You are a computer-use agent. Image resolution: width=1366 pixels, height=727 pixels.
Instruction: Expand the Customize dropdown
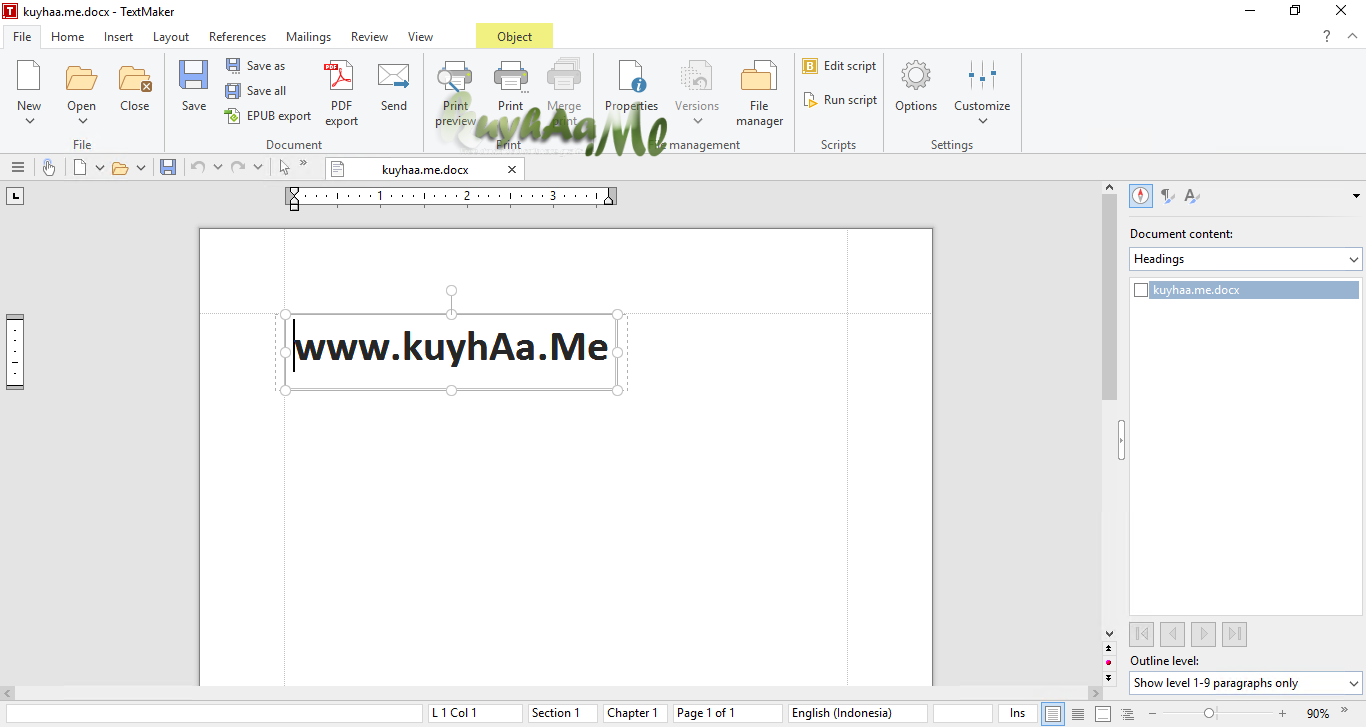(982, 121)
